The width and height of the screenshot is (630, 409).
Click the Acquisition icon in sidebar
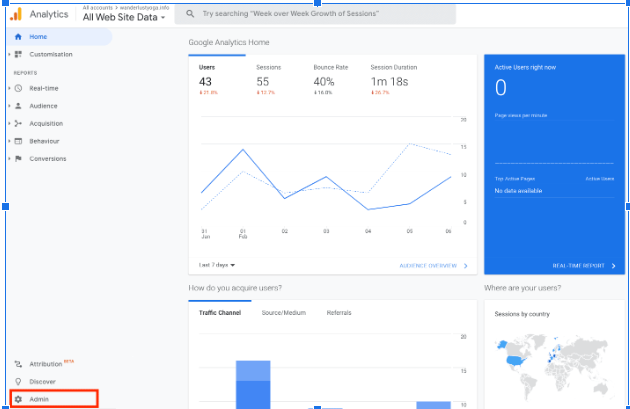pos(19,123)
